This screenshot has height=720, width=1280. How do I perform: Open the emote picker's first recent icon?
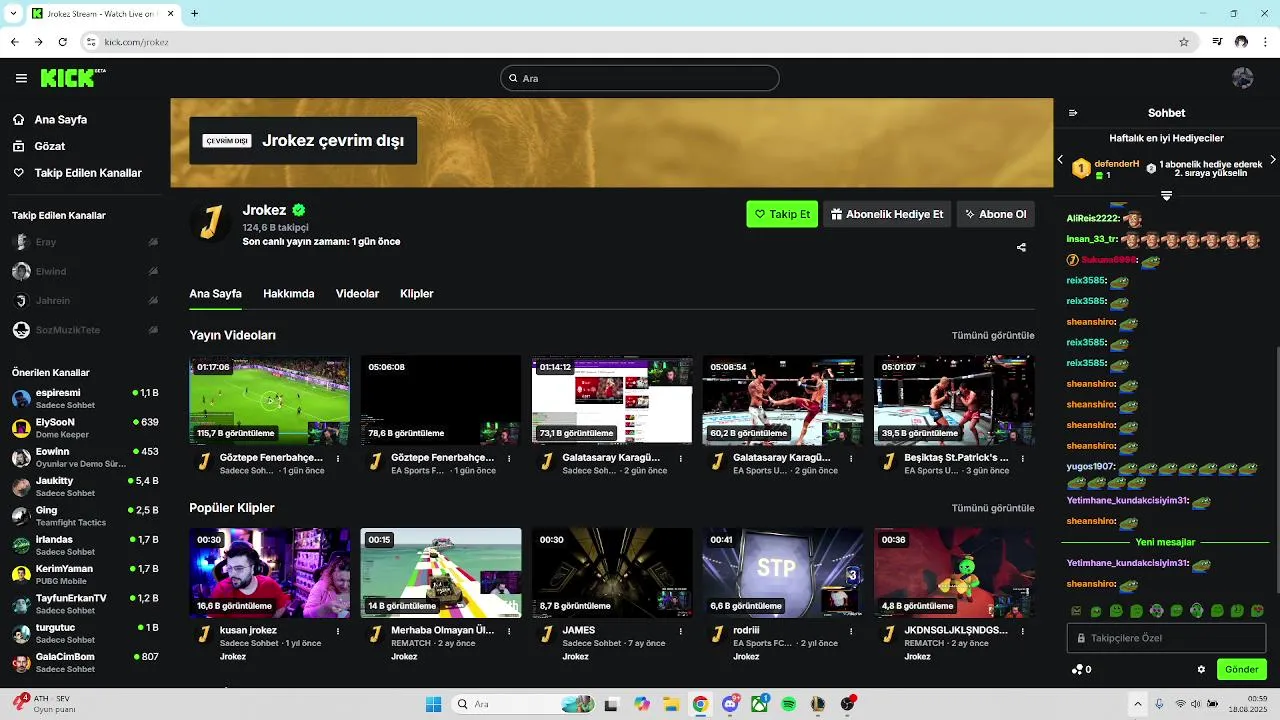click(1076, 611)
